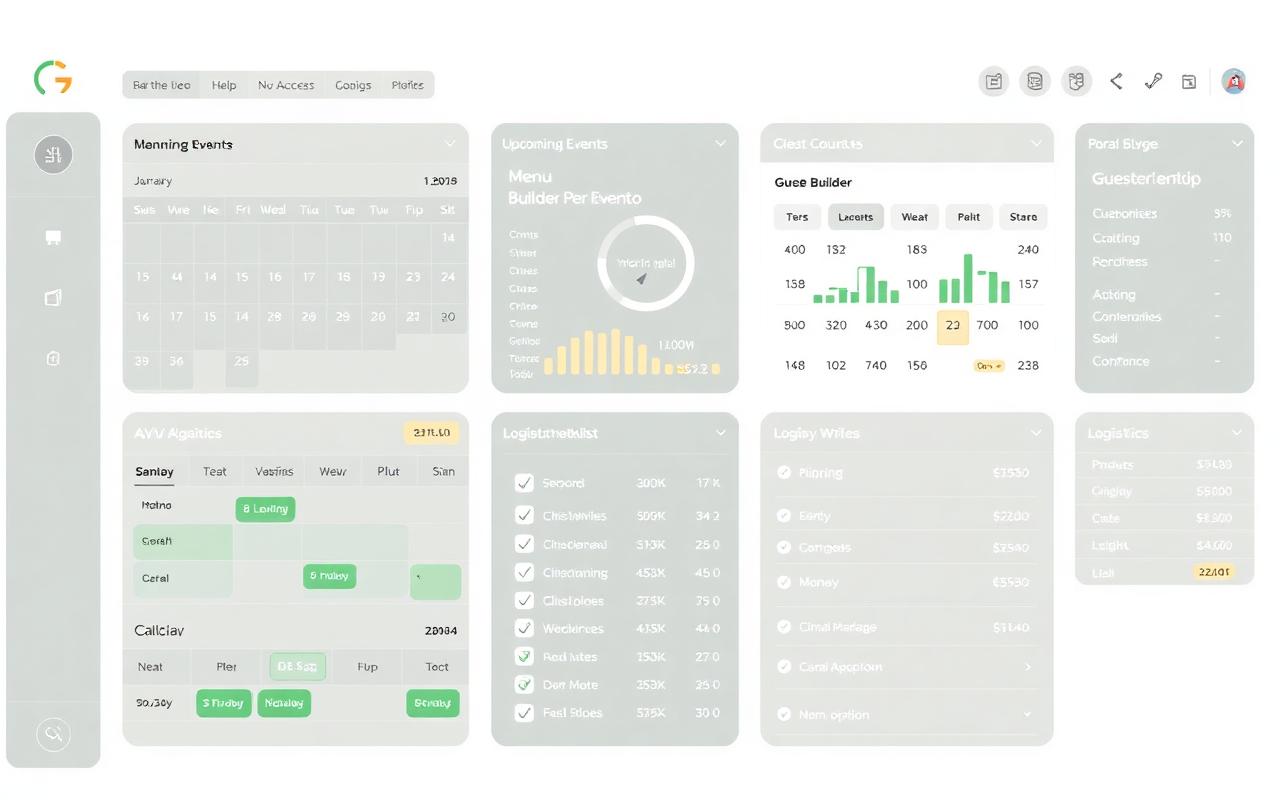Screen dimensions: 1280x800
Task: Collapse the Logisy Writes panel chevron
Action: click(x=1036, y=433)
